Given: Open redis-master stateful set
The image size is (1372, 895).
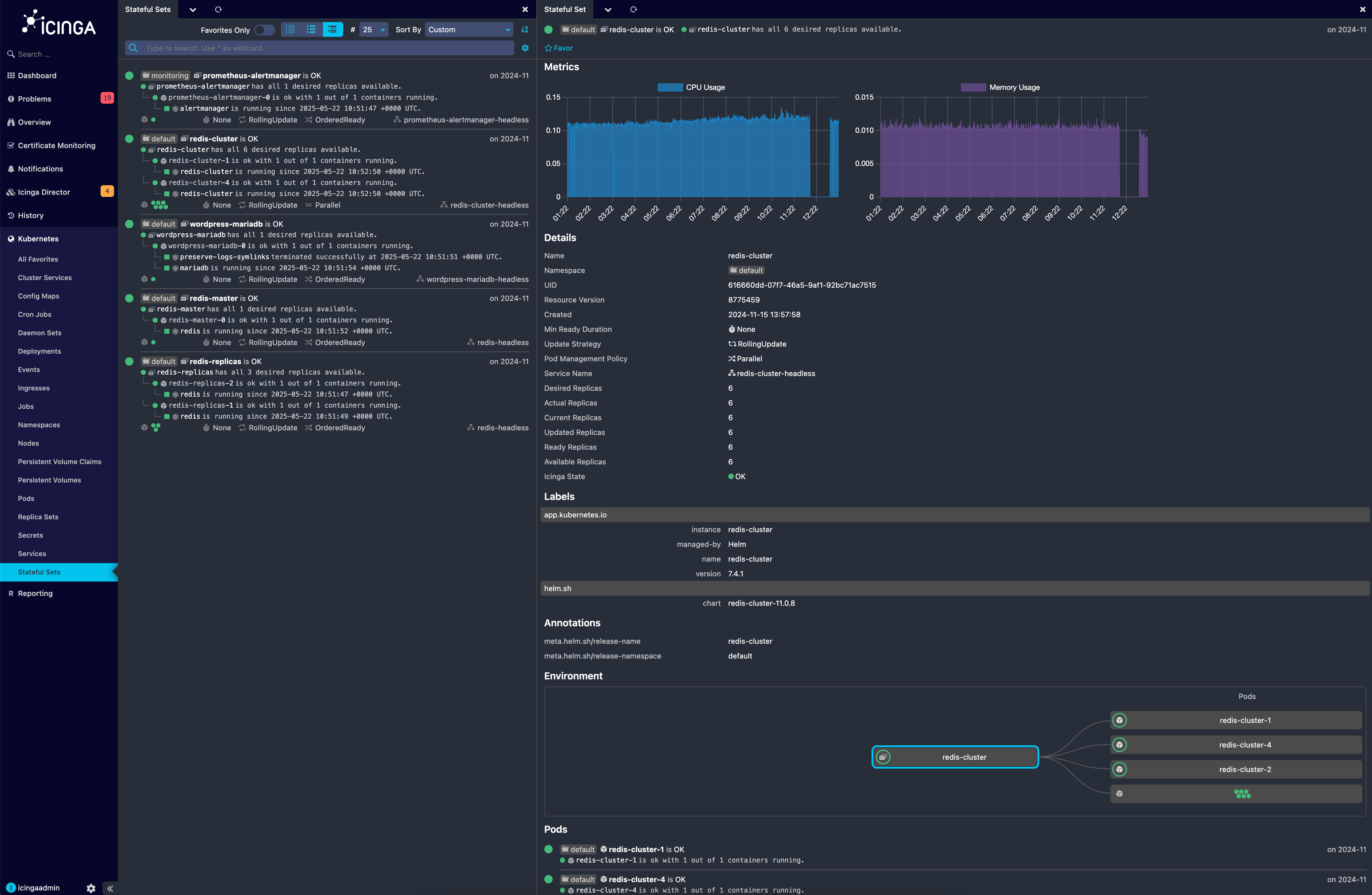Looking at the screenshot, I should (213, 298).
